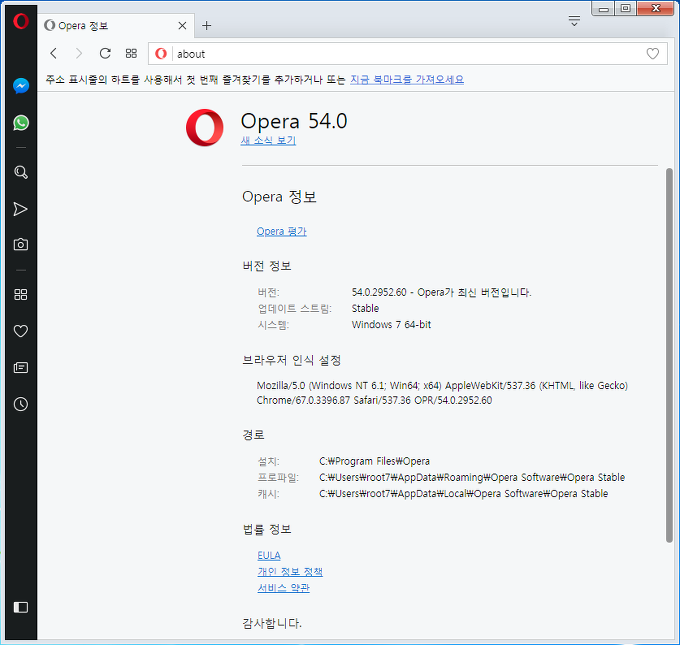Minimize the Opera window
This screenshot has width=680, height=645.
603,8
